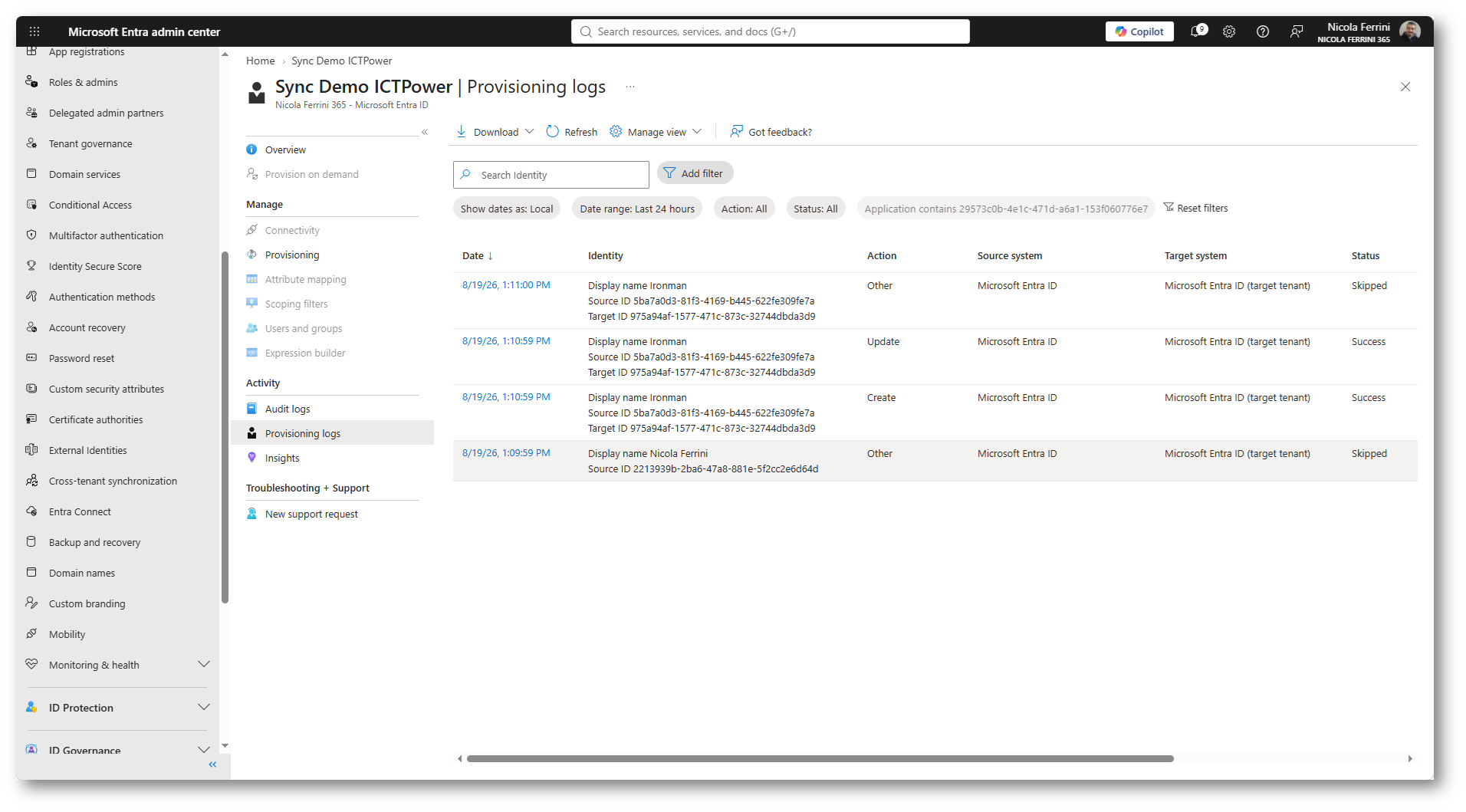1466x812 pixels.
Task: Click the Multifactor authentication shield icon
Action: point(31,235)
